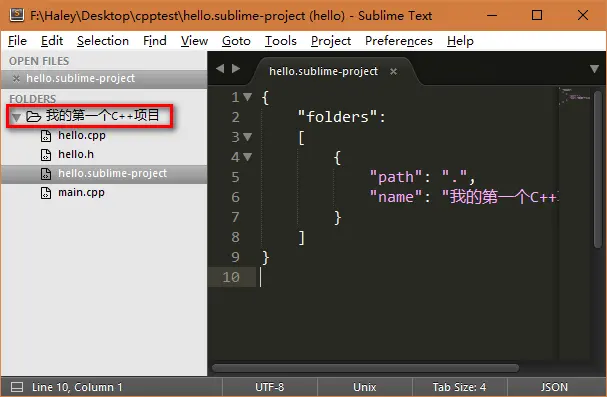Click the file icon next to main.cpp
Screen dimensions: 607x397
coord(46,193)
